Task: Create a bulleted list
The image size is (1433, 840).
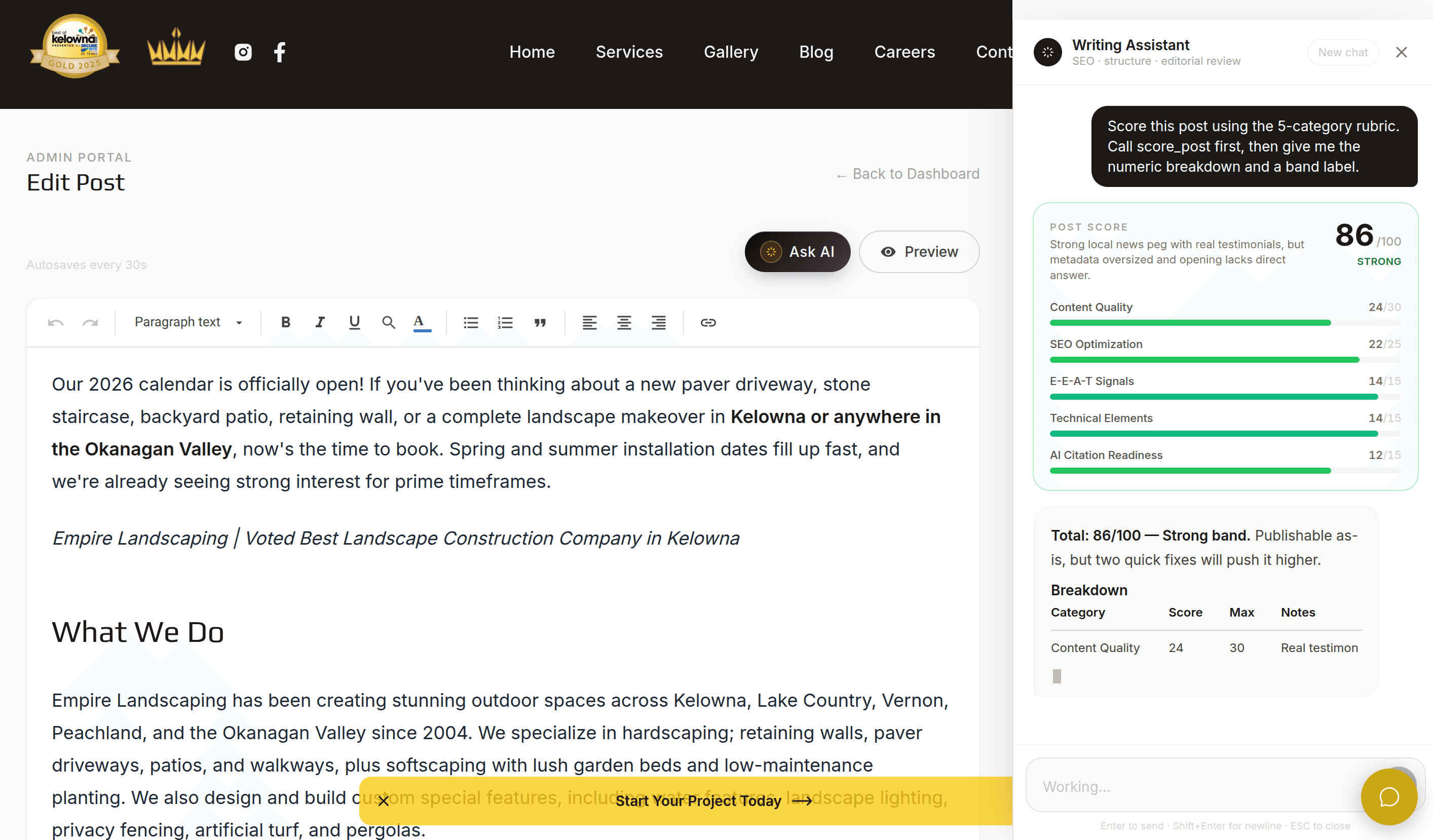Action: pyautogui.click(x=470, y=322)
